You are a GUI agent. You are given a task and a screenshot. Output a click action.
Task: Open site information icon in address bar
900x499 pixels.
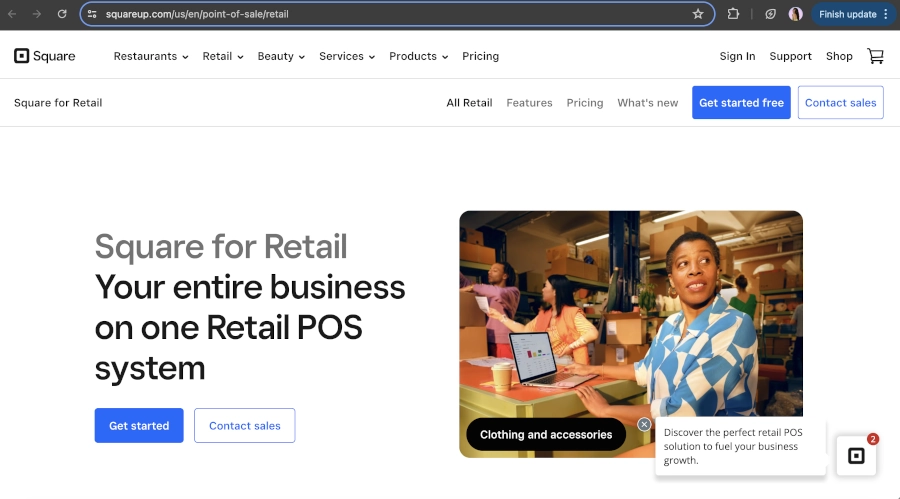(92, 14)
